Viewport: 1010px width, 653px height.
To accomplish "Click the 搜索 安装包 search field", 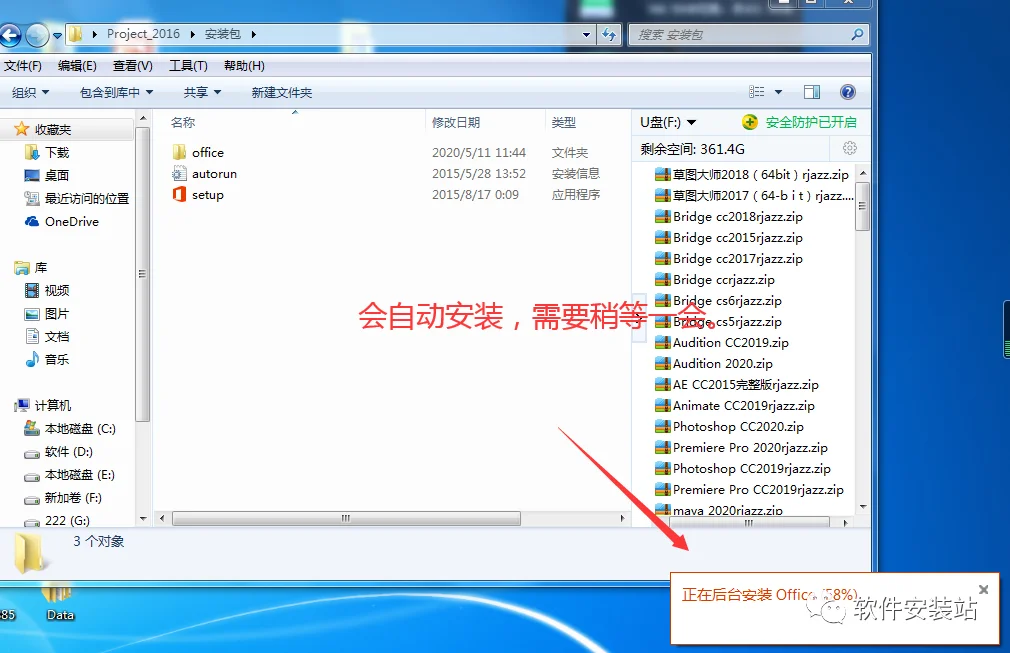I will coord(739,35).
